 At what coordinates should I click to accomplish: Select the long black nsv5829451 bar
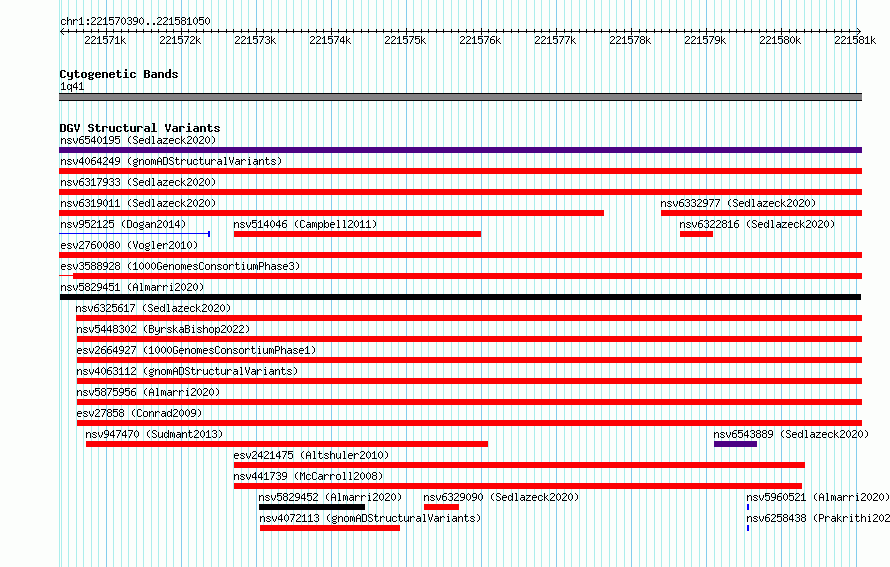tap(460, 297)
